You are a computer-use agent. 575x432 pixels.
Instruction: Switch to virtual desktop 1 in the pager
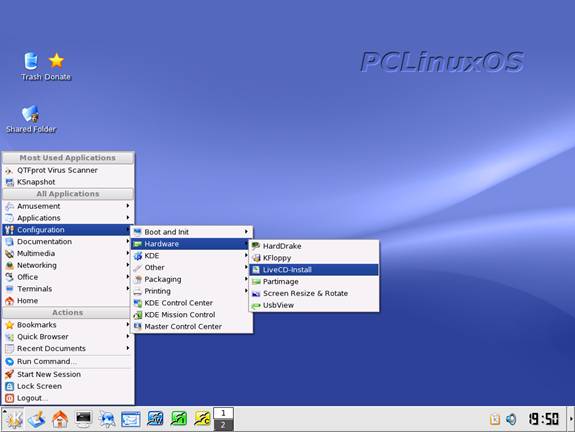[x=223, y=413]
